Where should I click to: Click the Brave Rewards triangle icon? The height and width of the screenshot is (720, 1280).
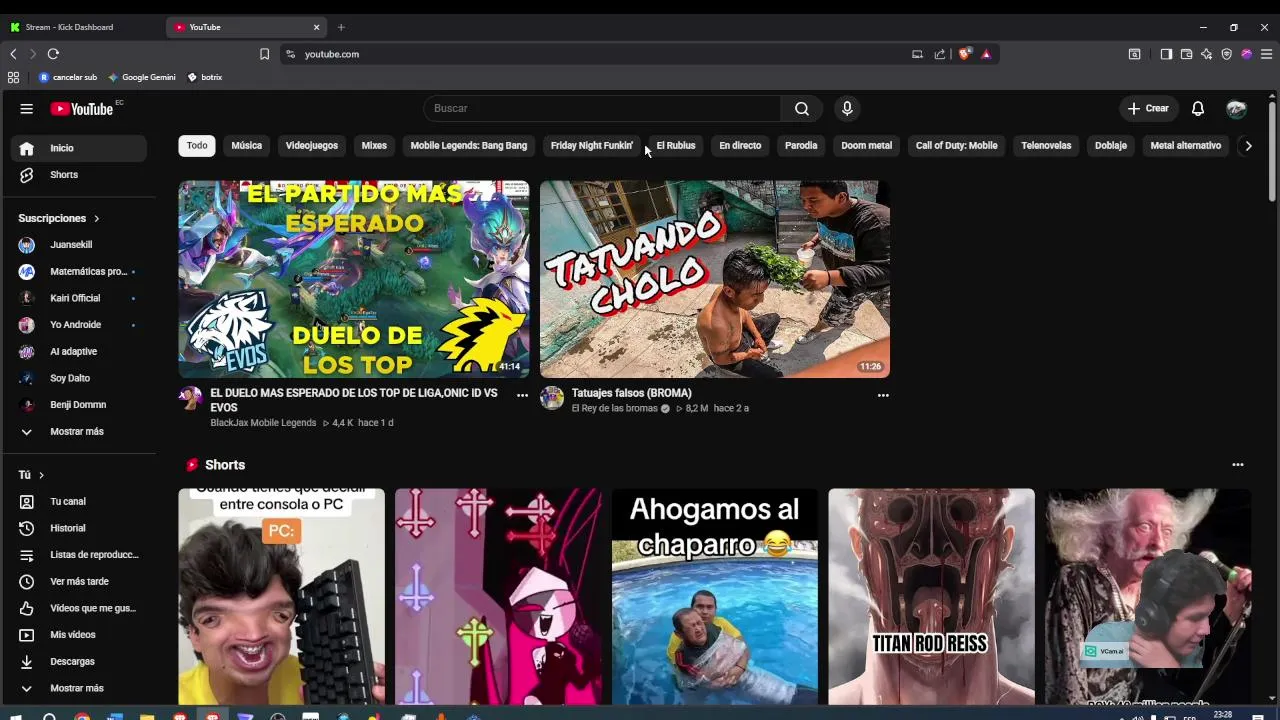click(986, 54)
